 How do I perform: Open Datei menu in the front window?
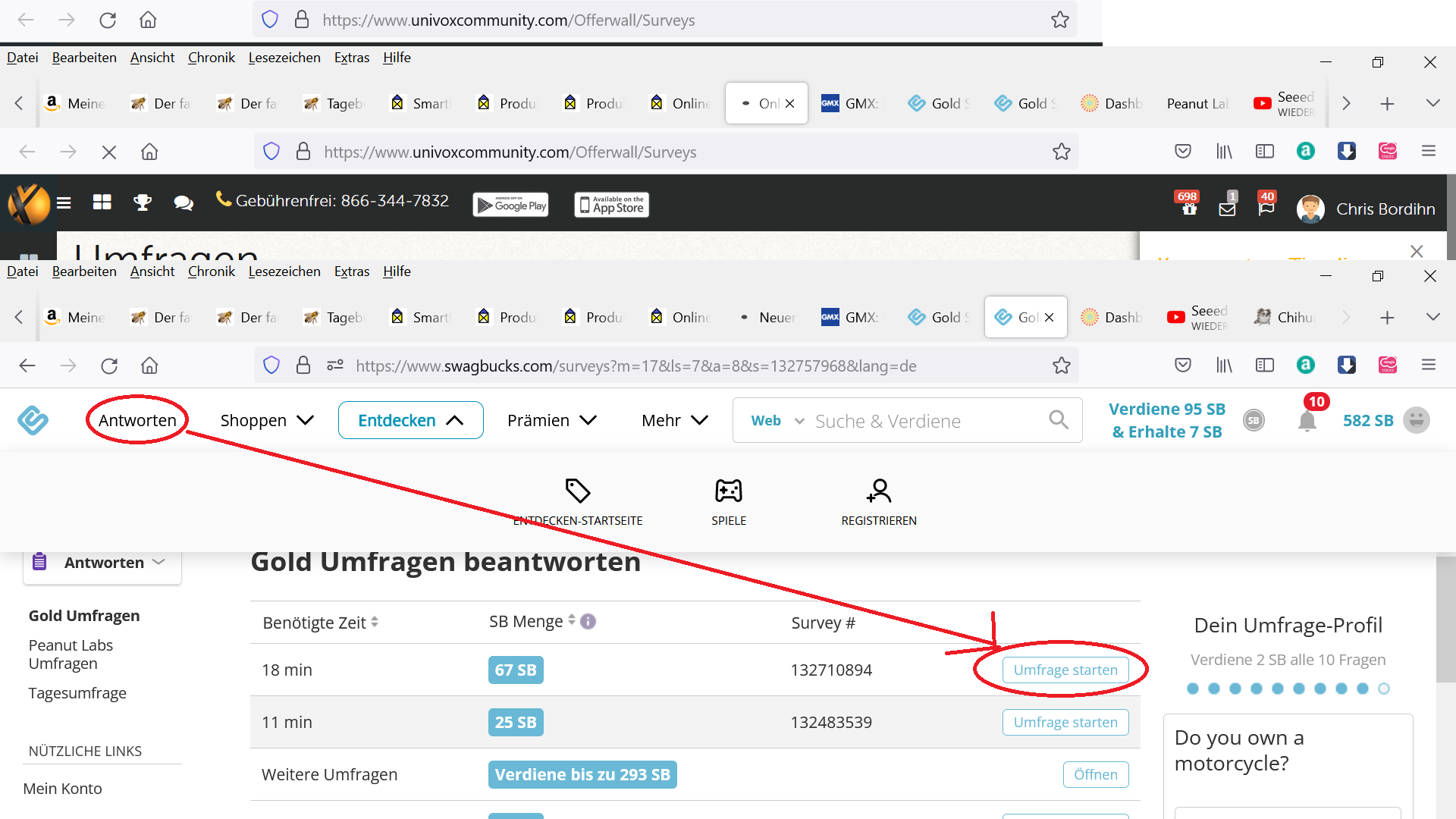[x=22, y=271]
